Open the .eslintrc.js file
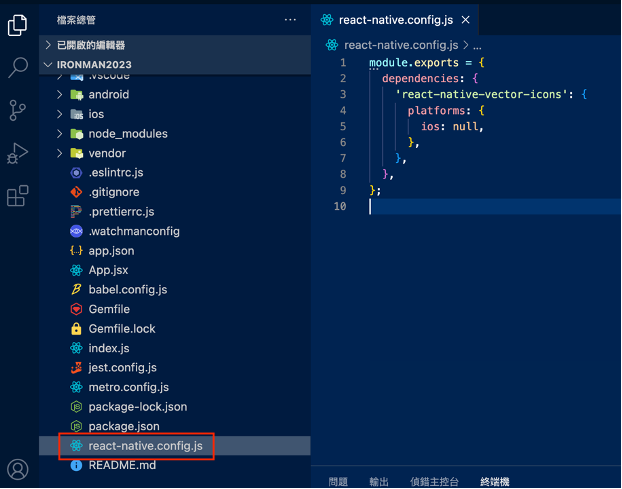This screenshot has width=622, height=489. point(175,173)
